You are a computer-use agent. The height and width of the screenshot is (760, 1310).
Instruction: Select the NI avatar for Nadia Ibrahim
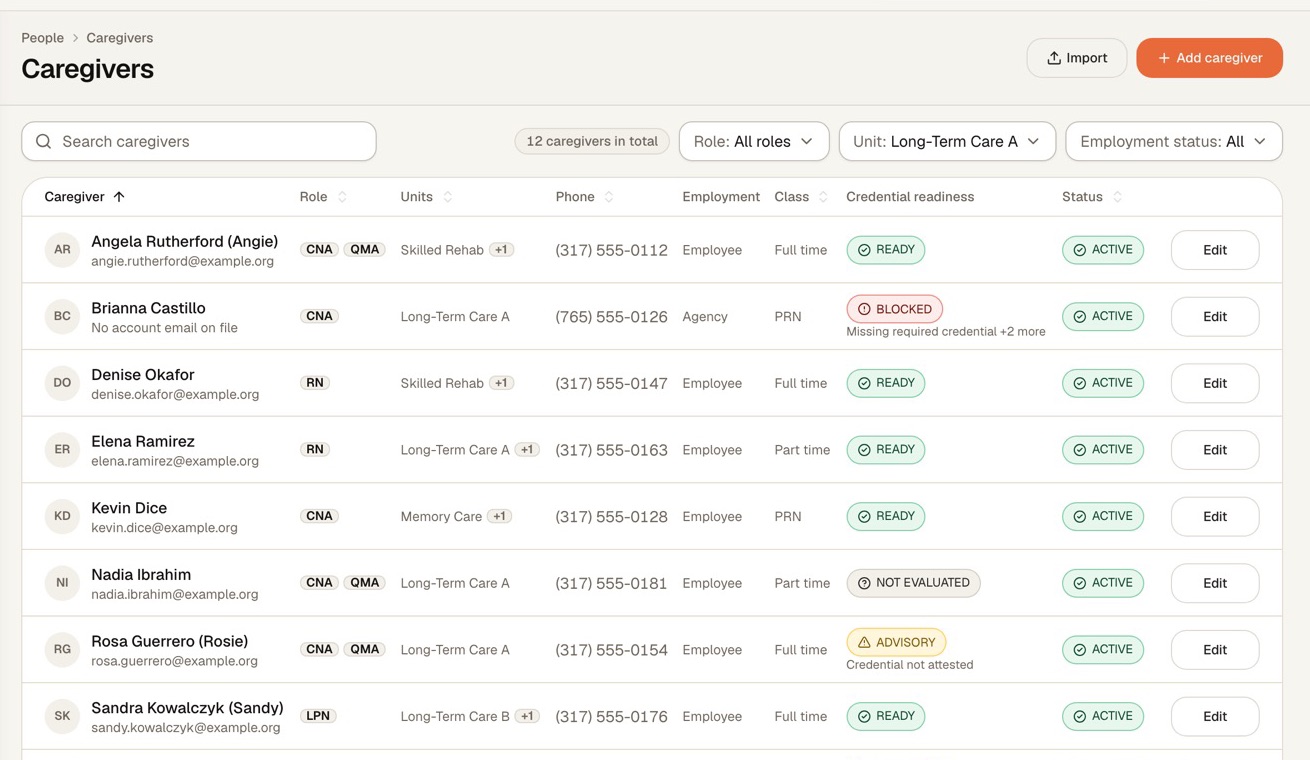[x=62, y=583]
